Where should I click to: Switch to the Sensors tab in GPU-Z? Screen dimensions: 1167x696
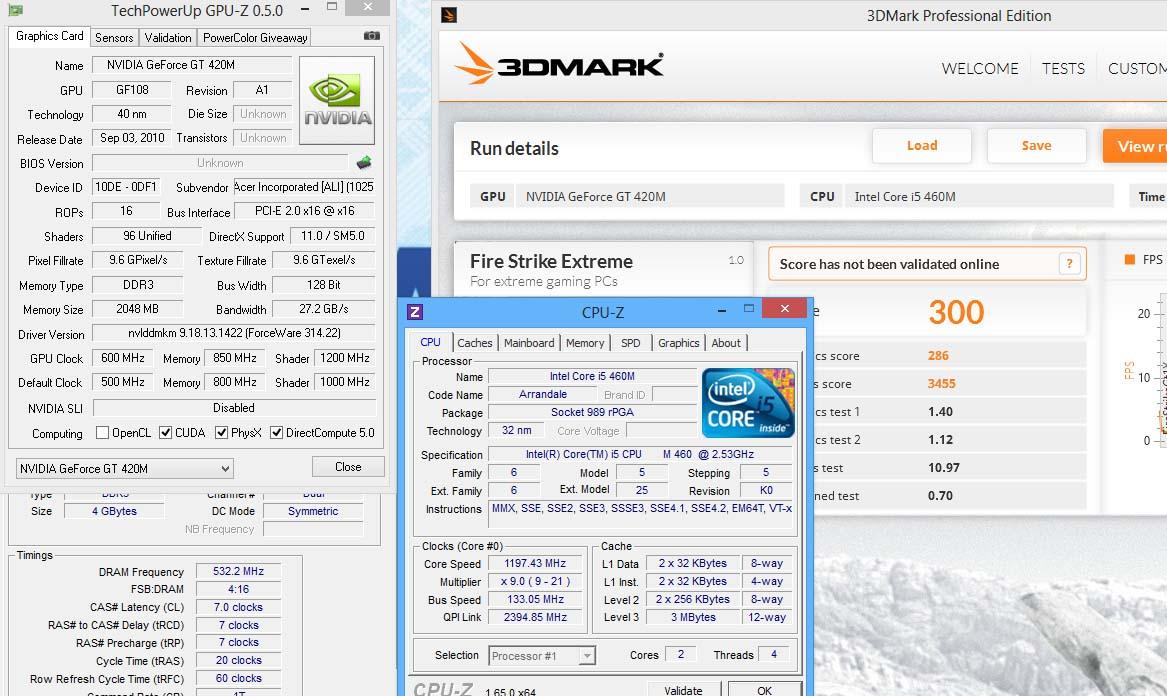coord(114,37)
